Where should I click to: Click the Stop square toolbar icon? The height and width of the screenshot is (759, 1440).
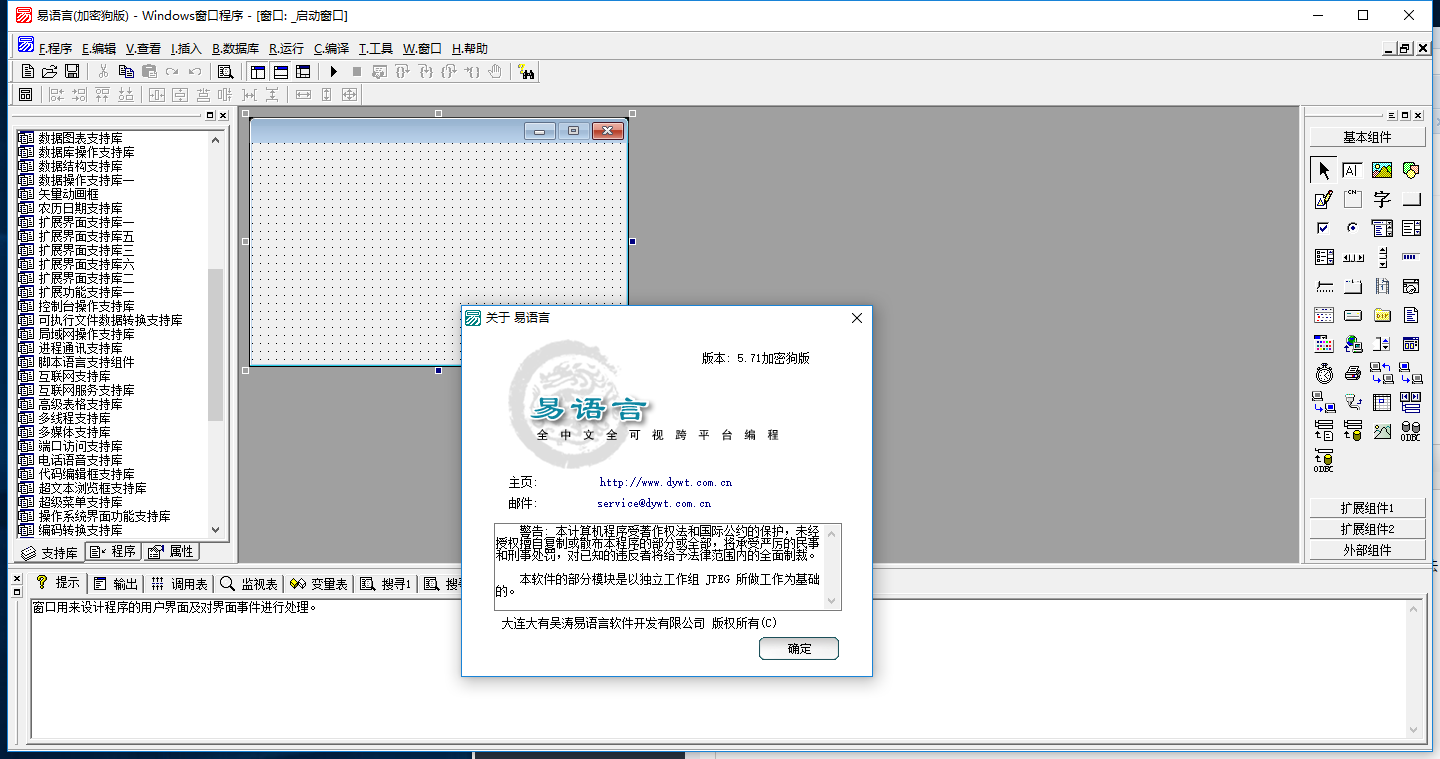point(356,71)
